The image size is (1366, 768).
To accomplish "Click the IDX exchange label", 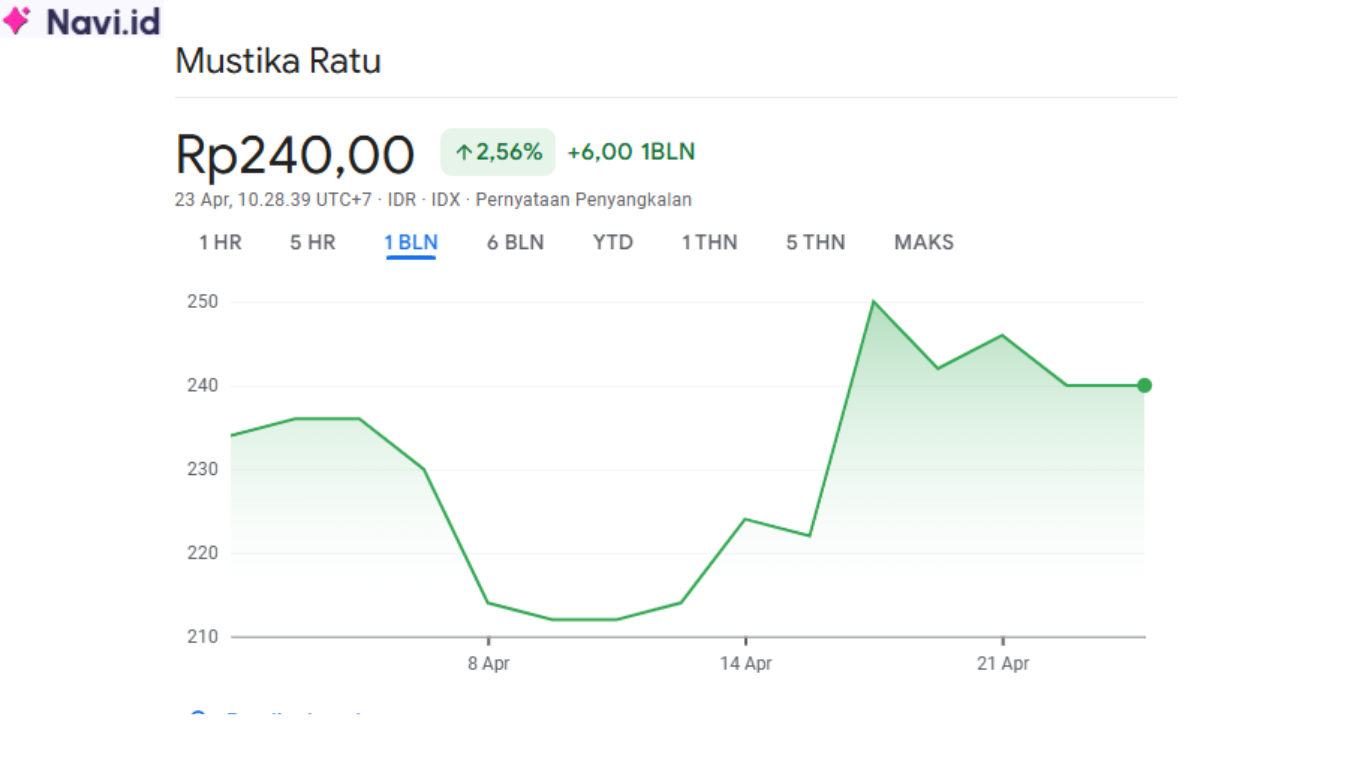I will [x=446, y=200].
